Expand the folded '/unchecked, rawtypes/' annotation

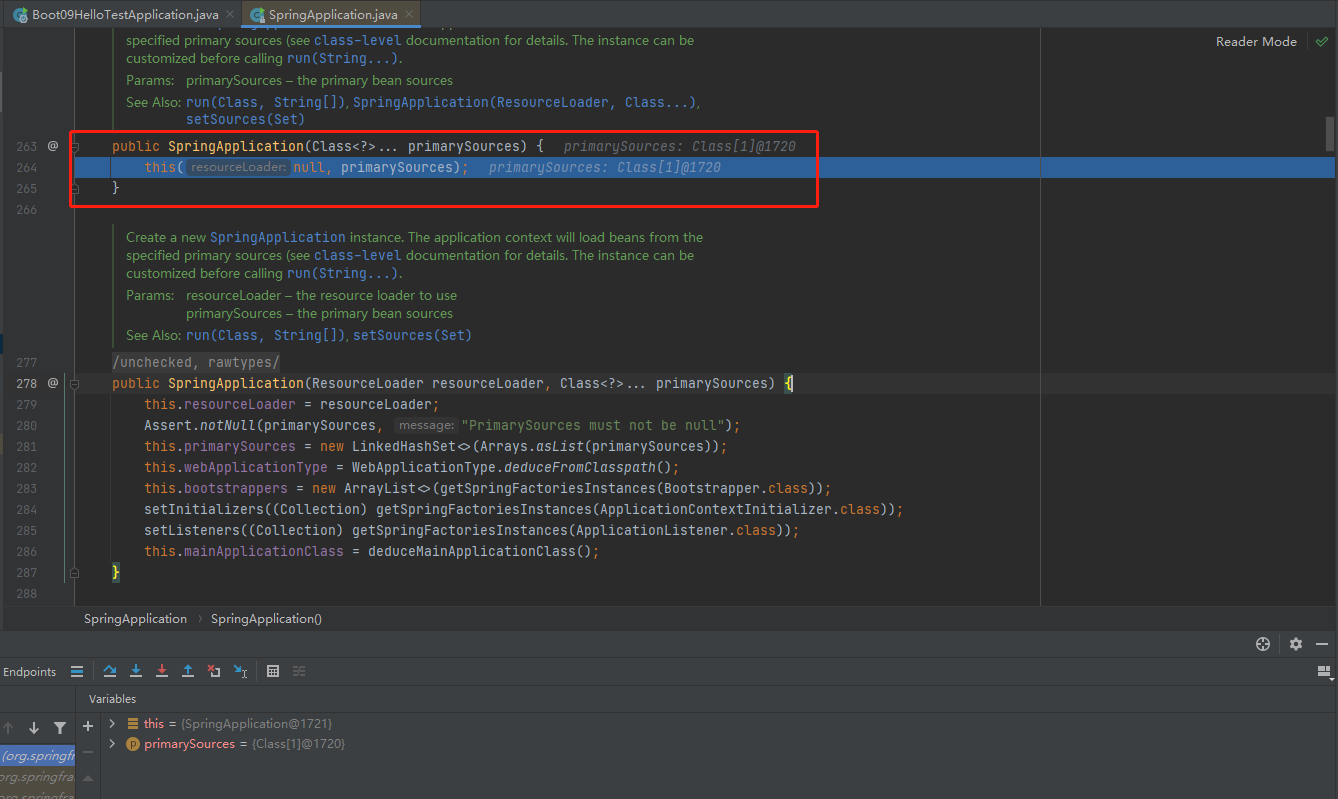(196, 362)
